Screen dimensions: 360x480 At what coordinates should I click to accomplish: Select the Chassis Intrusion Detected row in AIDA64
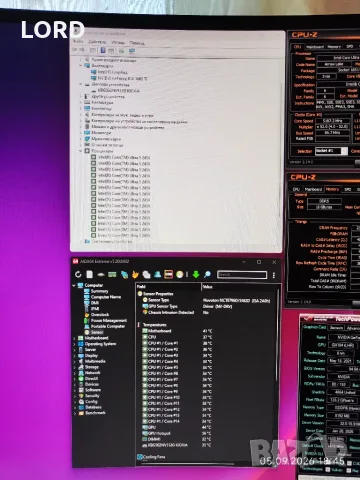(207, 312)
